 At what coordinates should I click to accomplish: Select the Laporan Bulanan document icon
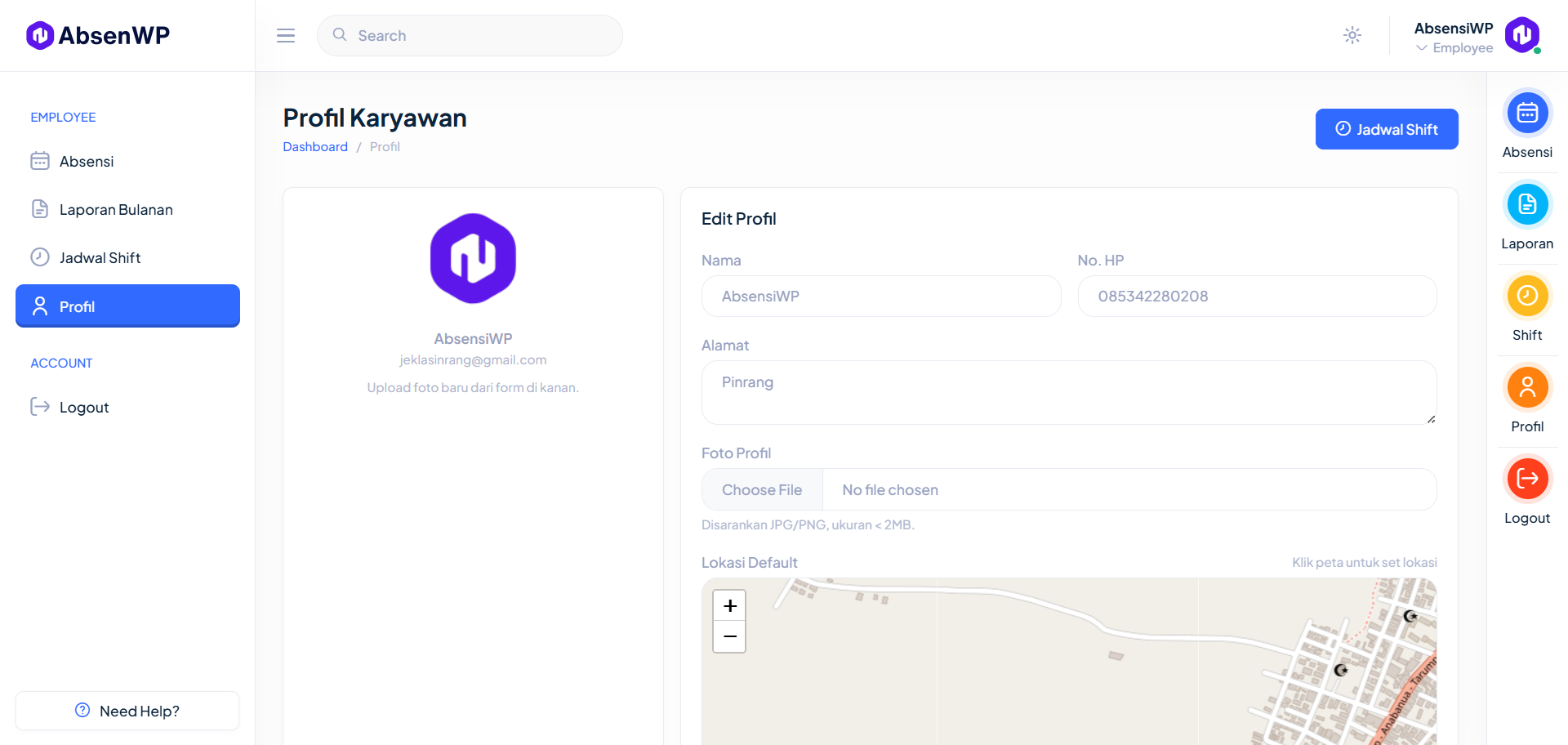tap(41, 209)
